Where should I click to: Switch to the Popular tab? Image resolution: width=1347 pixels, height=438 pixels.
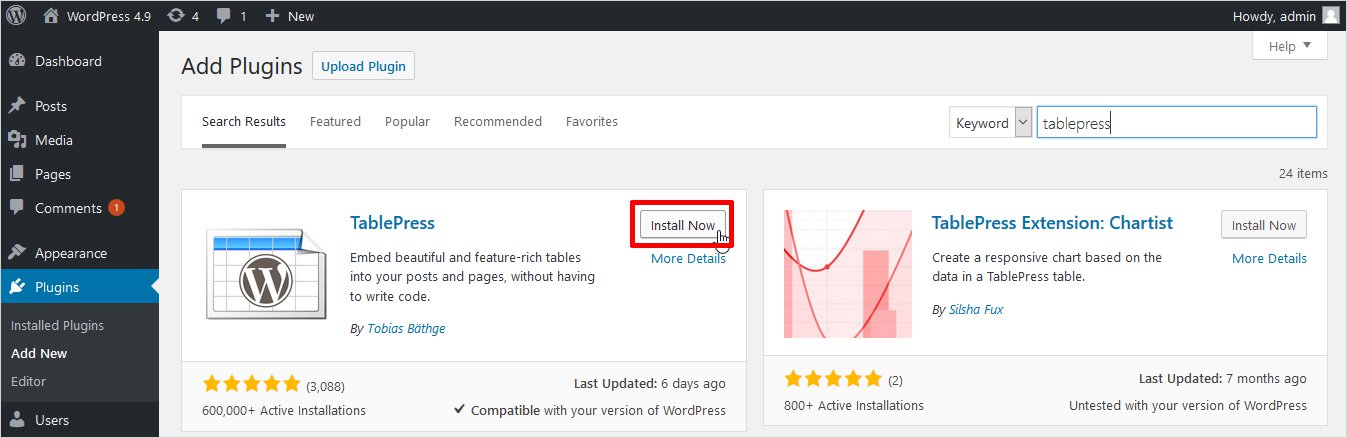click(407, 121)
